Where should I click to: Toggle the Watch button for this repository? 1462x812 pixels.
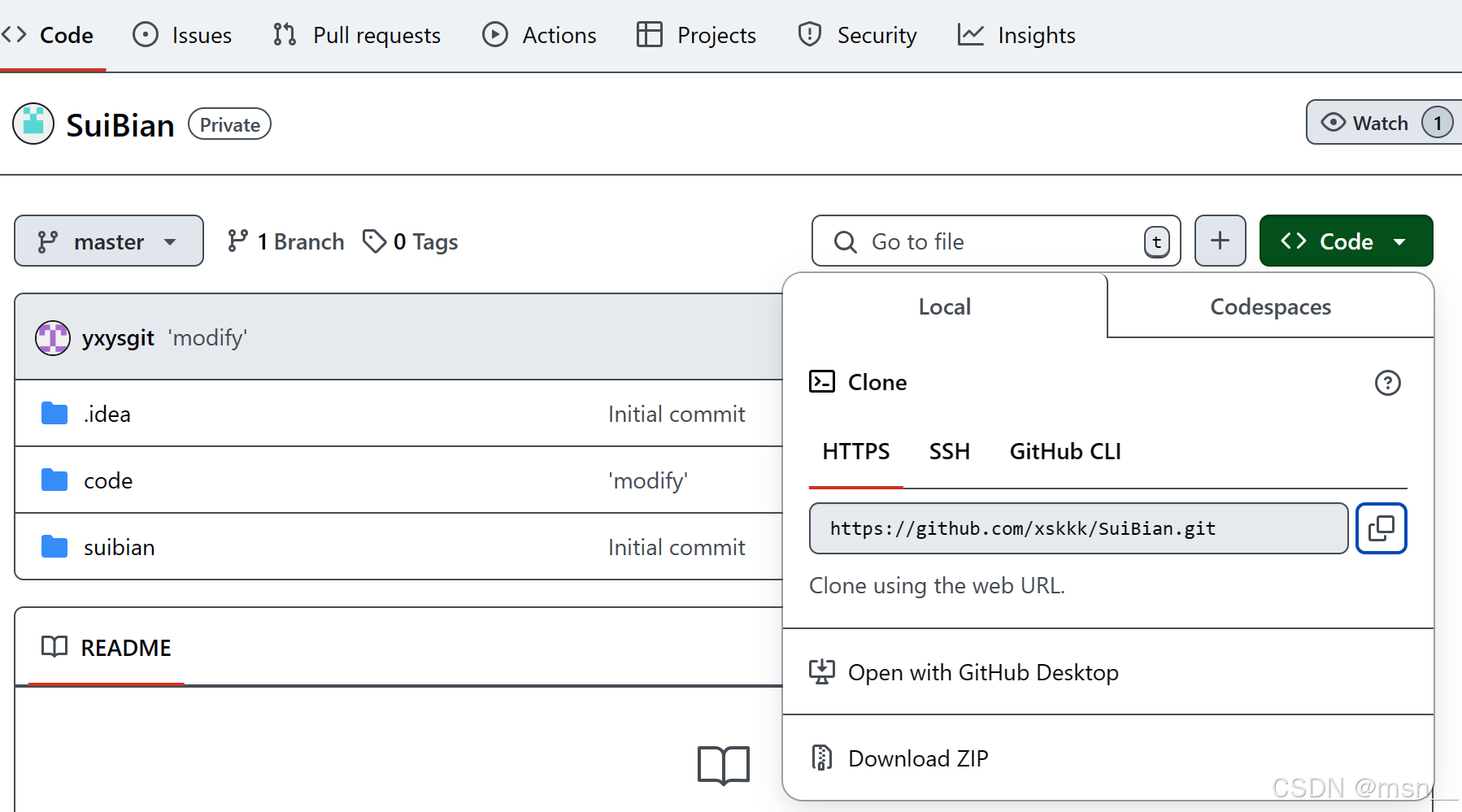(x=1379, y=123)
